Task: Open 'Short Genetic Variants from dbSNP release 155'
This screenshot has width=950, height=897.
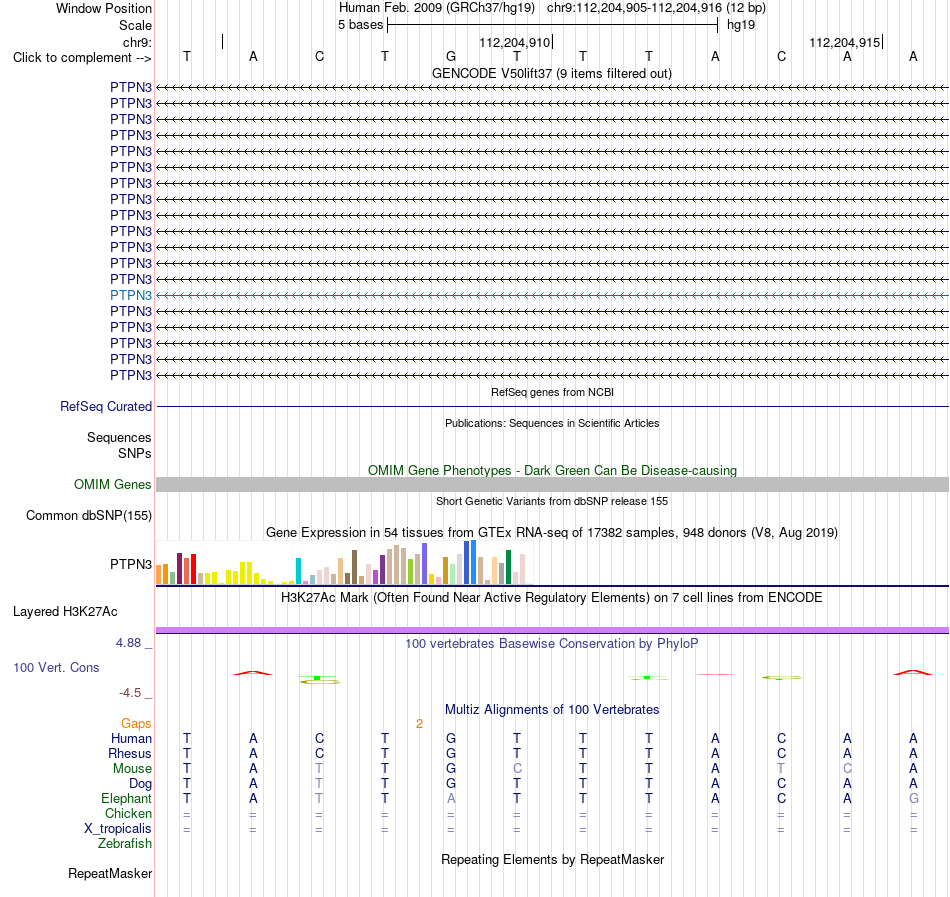Action: 552,501
